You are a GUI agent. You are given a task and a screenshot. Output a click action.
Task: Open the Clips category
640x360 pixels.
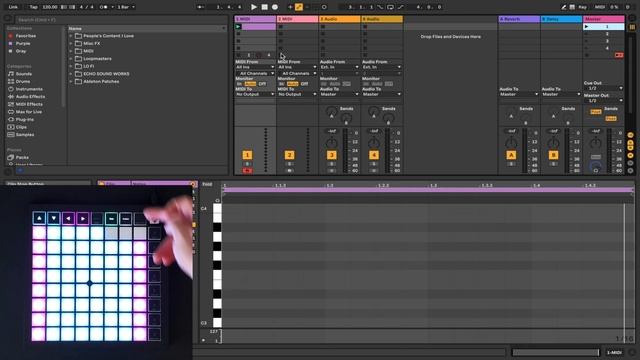[21, 127]
